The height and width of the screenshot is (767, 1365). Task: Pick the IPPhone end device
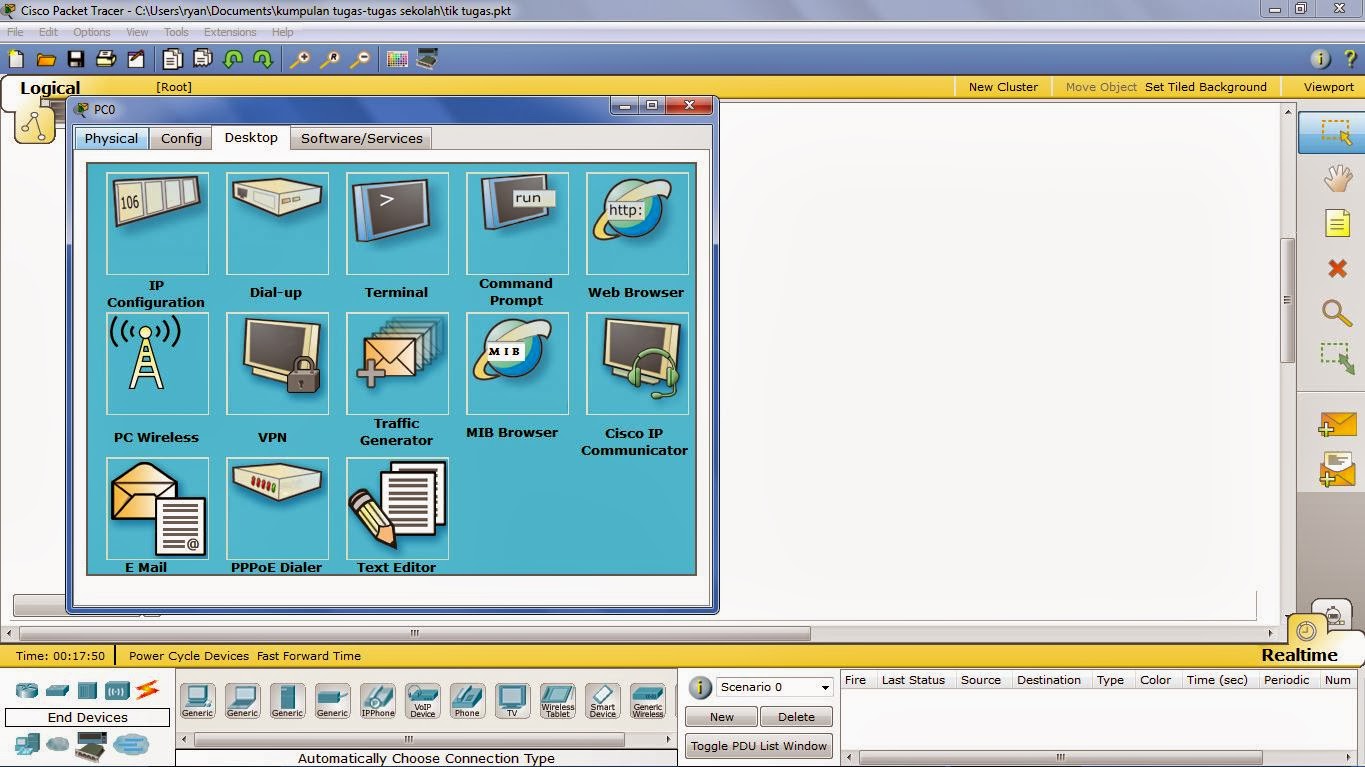click(x=377, y=701)
